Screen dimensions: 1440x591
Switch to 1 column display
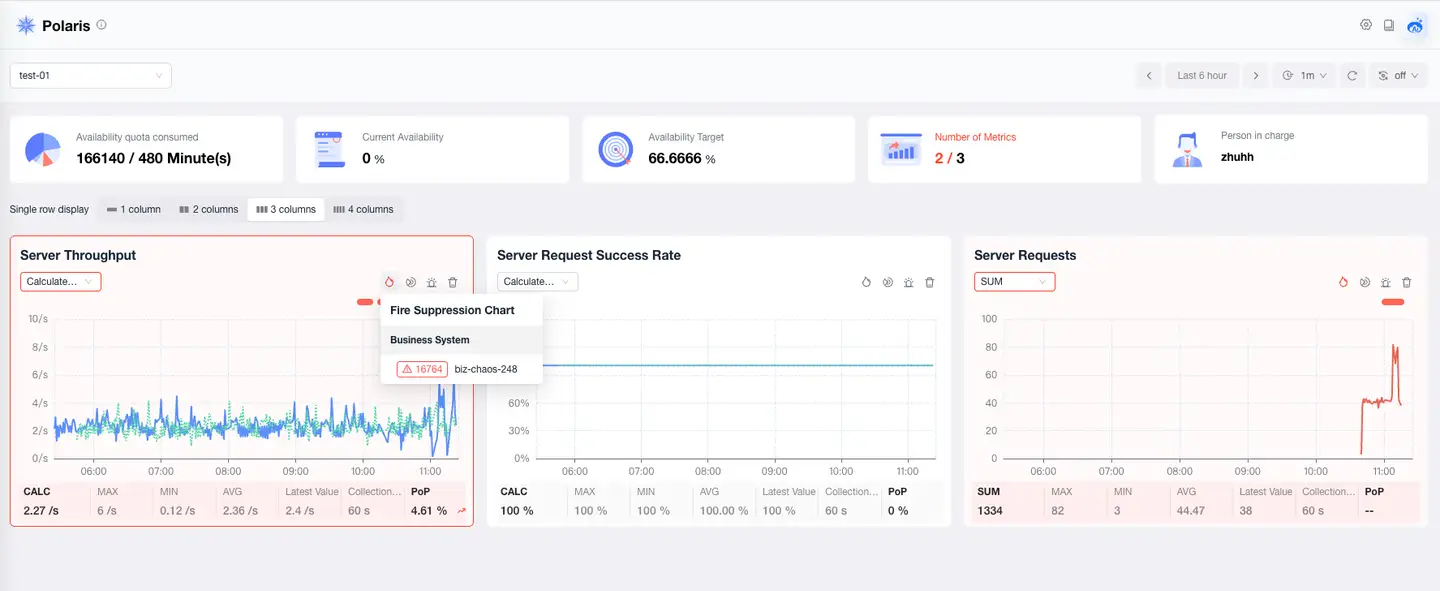(134, 210)
